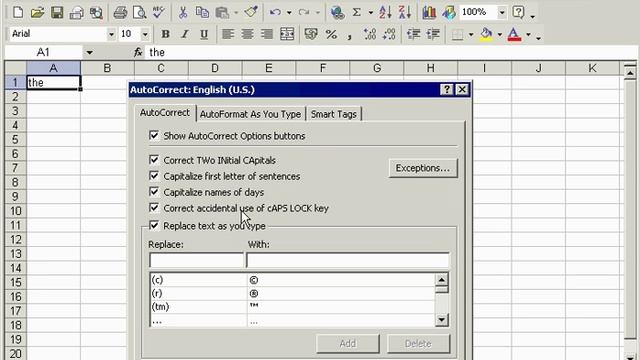Toggle bold formatting
640x360 pixels.
(x=165, y=34)
